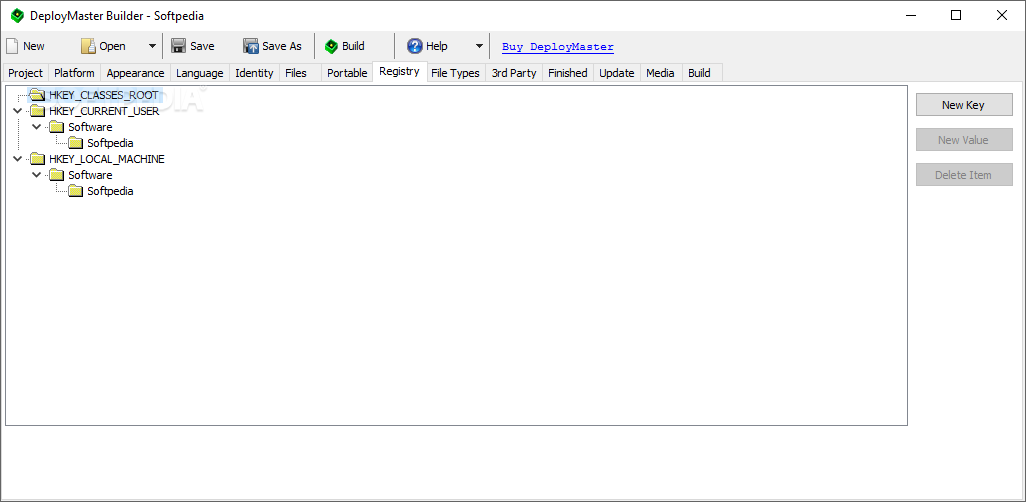The width and height of the screenshot is (1026, 502).
Task: Collapse Software under HKEY_CURRENT_USER
Action: tap(37, 126)
